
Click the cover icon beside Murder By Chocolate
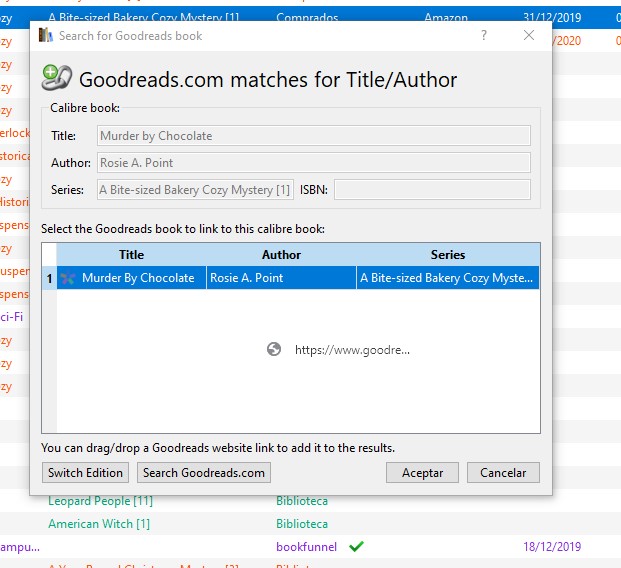(68, 278)
